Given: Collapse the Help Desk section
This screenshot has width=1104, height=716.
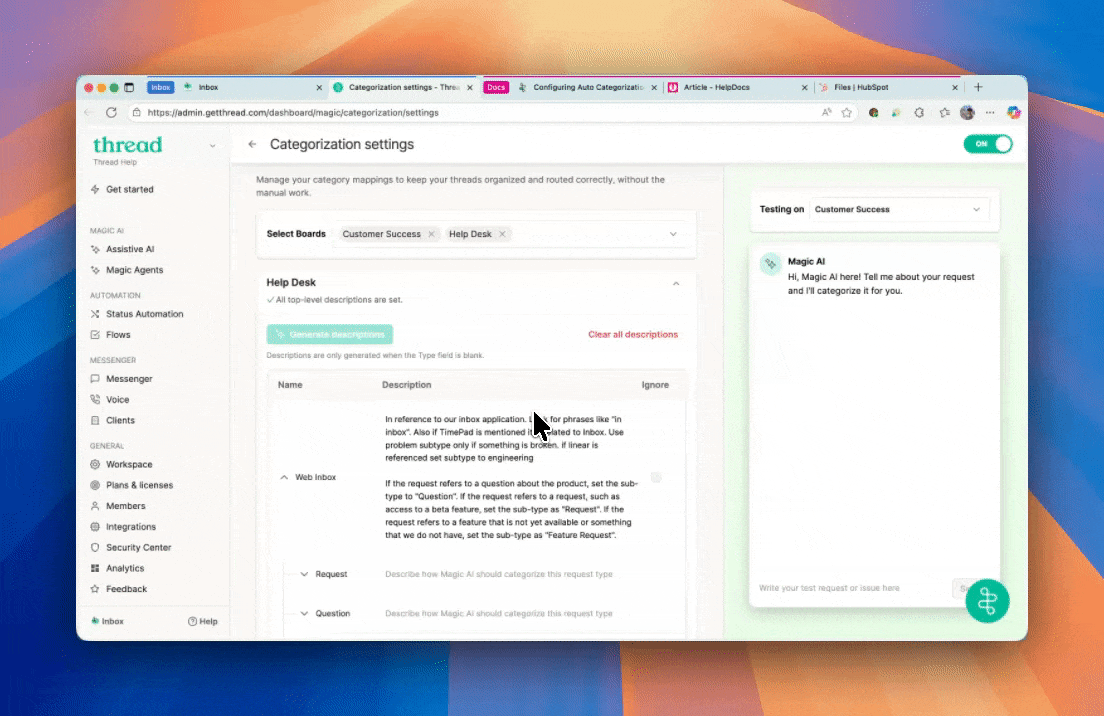Looking at the screenshot, I should point(676,284).
